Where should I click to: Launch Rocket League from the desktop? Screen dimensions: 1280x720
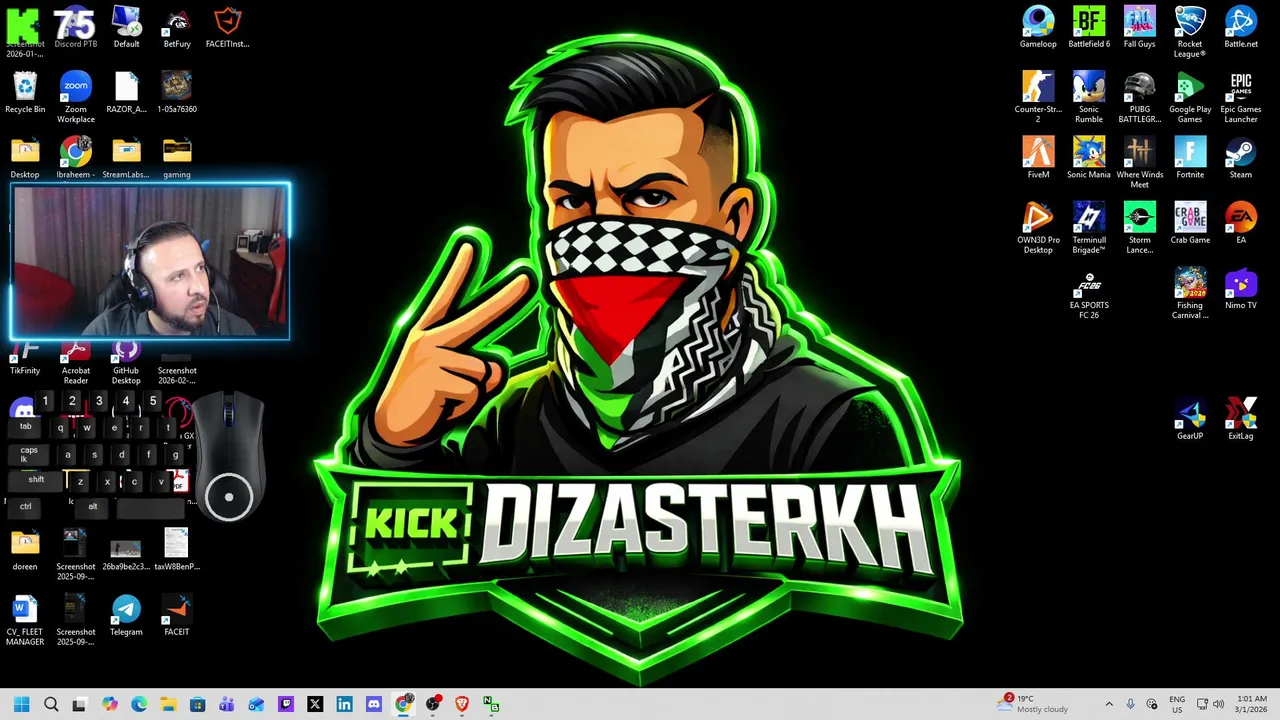(1190, 32)
